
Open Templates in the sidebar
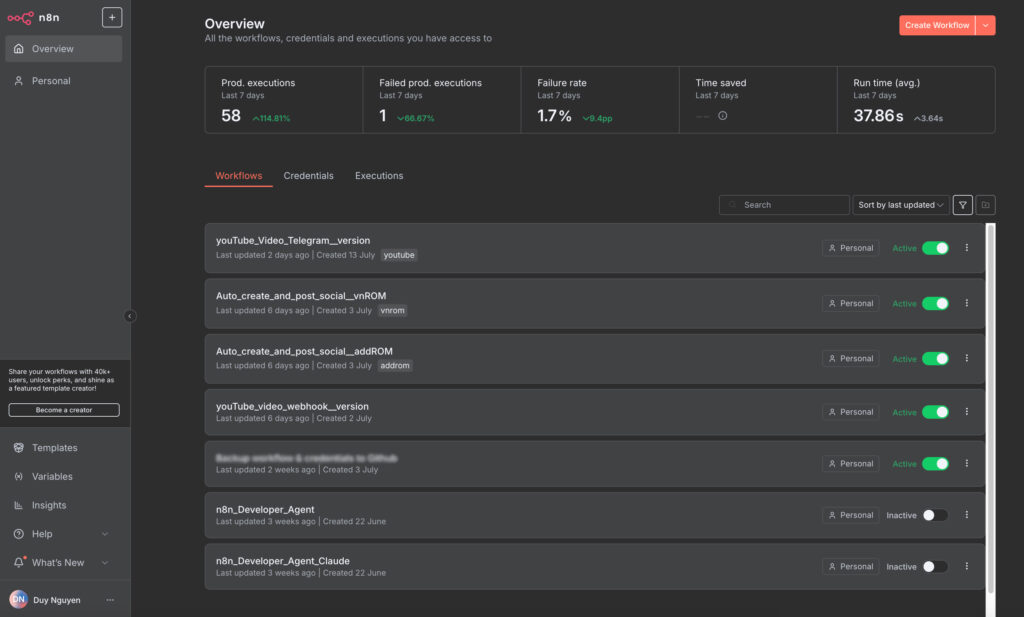pos(63,448)
